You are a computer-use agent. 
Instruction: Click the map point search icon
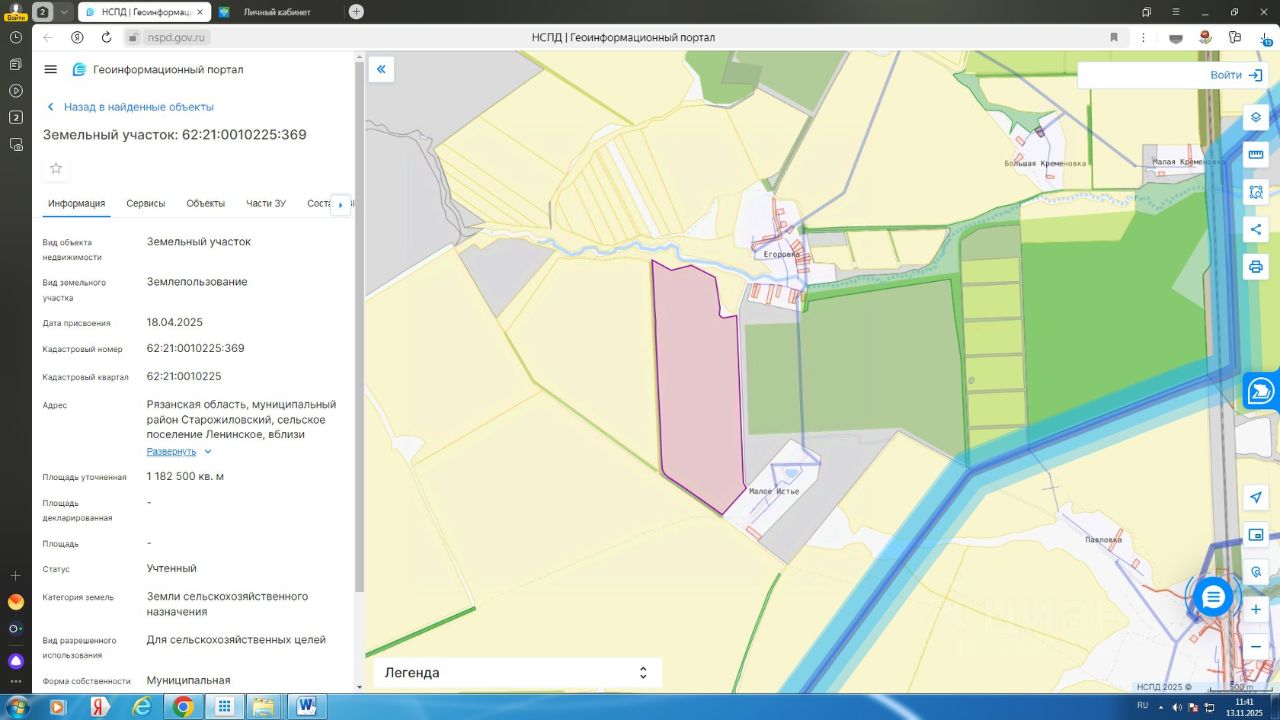click(x=1256, y=572)
